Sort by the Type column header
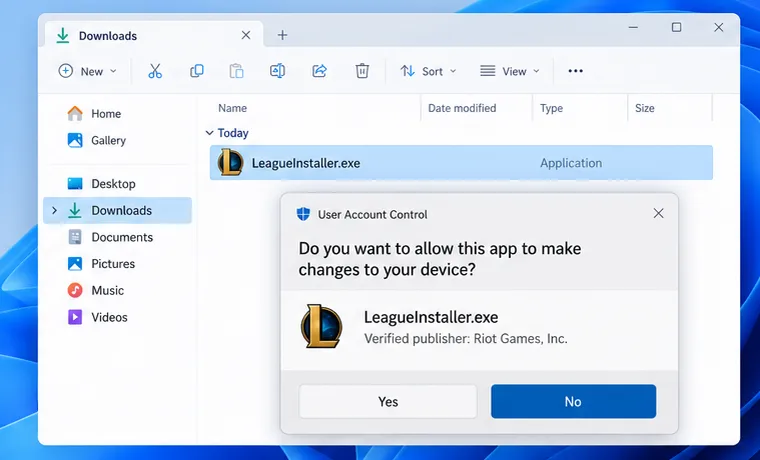This screenshot has height=460, width=760. [x=551, y=108]
